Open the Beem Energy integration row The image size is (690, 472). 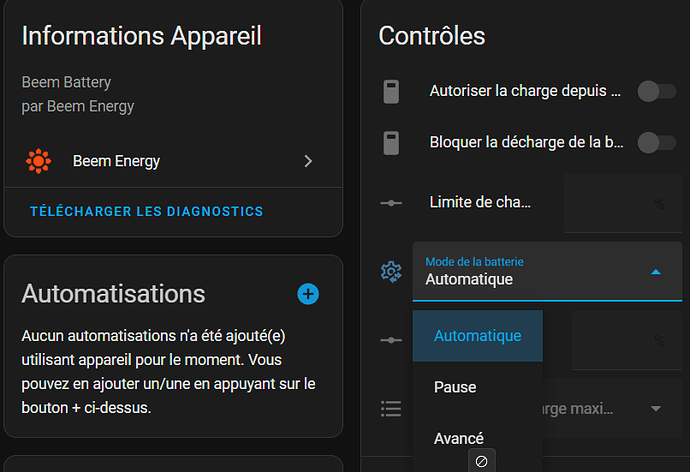[x=173, y=161]
